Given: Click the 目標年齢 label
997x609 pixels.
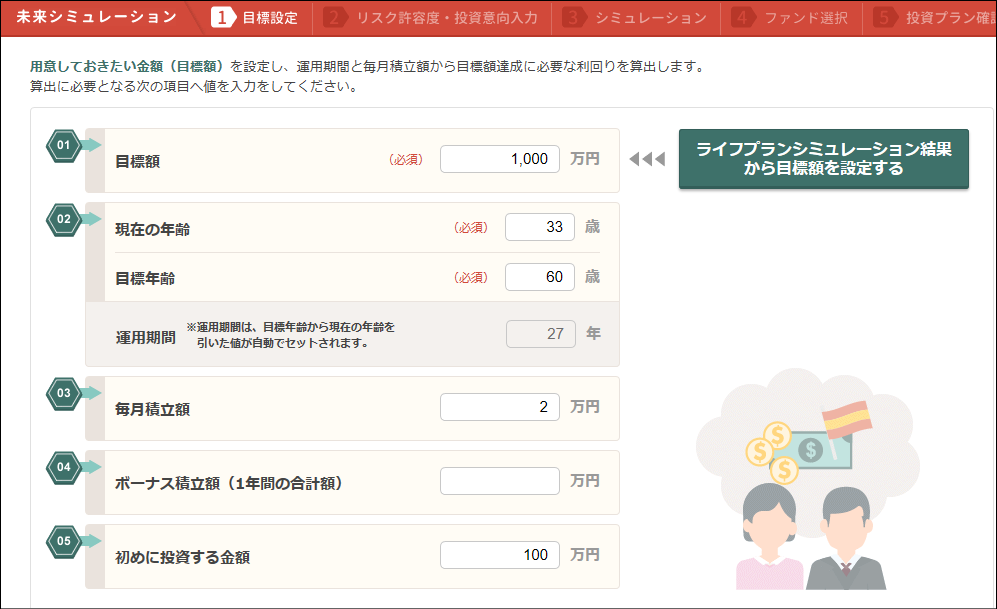Looking at the screenshot, I should pyautogui.click(x=145, y=278).
